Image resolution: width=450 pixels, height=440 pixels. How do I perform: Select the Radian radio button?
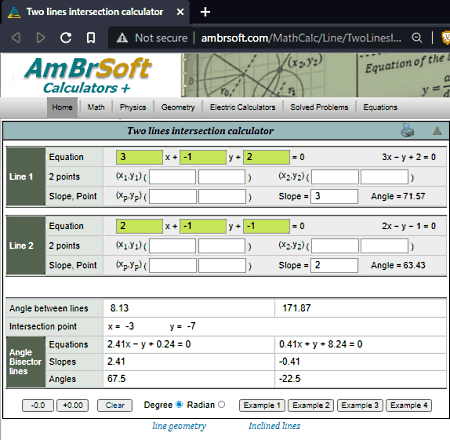click(x=221, y=404)
